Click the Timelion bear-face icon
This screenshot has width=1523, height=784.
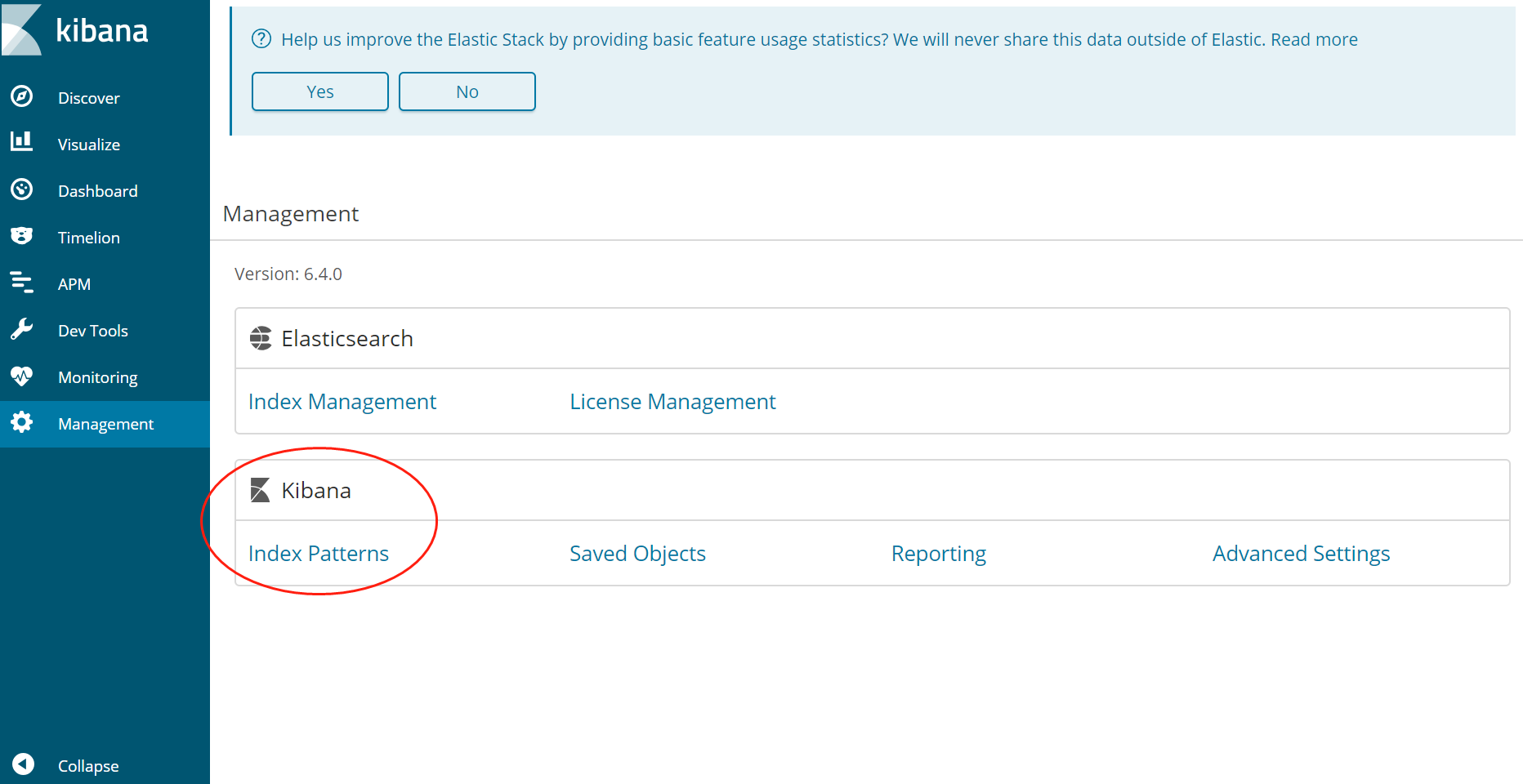(22, 236)
